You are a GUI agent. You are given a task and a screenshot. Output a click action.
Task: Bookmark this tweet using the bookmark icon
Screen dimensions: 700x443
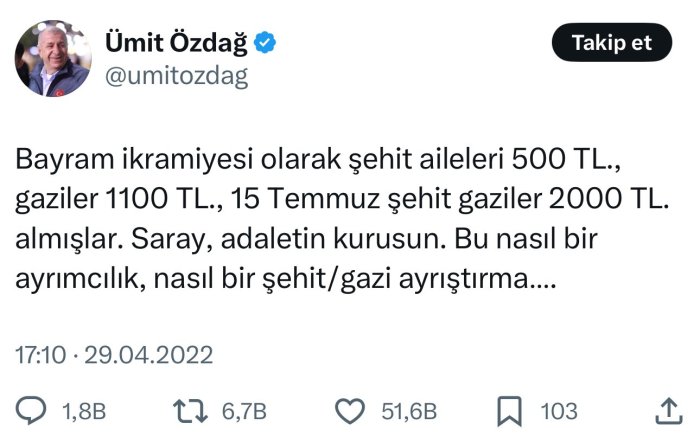(x=508, y=410)
